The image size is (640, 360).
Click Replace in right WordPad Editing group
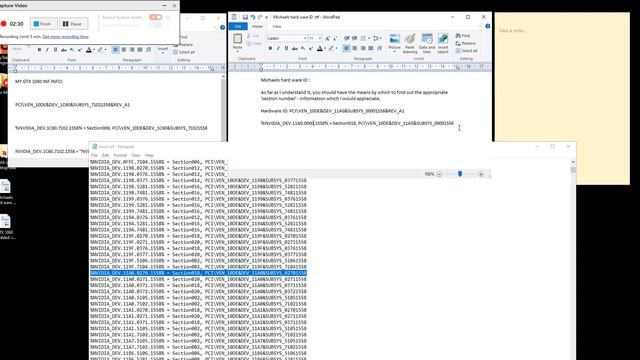(x=466, y=43)
